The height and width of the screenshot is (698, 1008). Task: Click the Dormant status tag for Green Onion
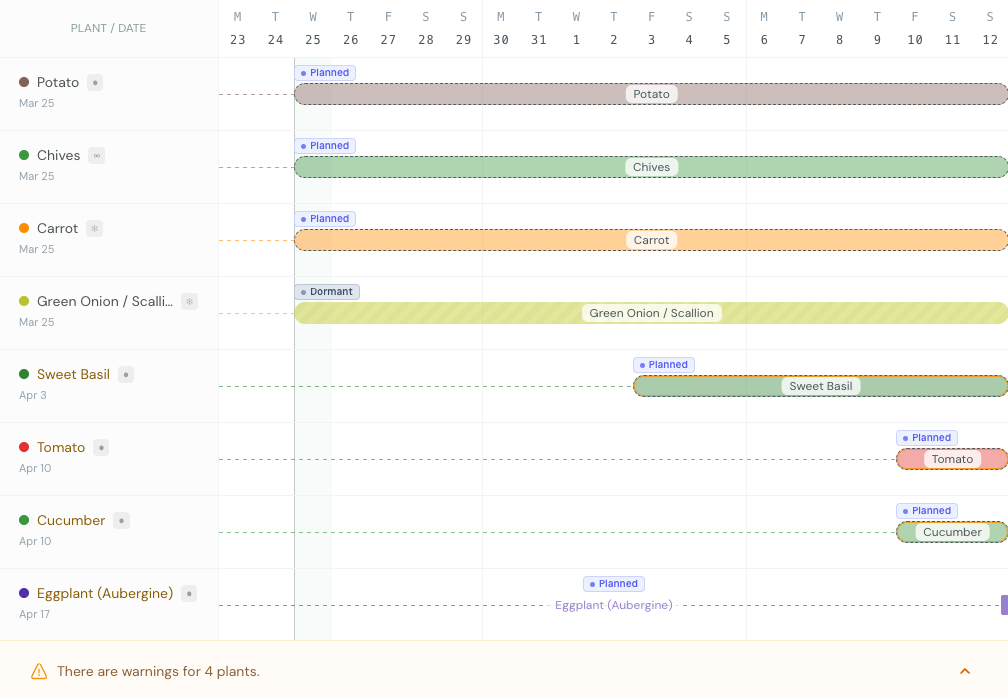pos(327,292)
